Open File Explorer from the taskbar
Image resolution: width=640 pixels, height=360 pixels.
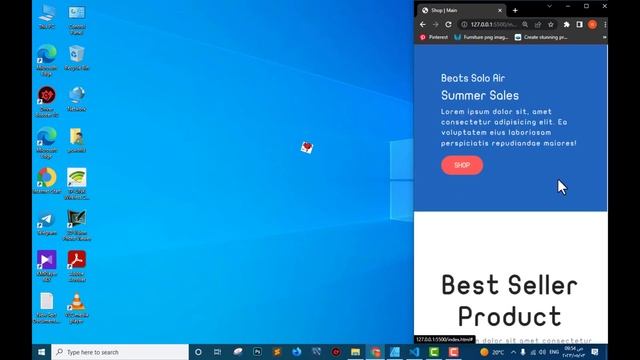[x=356, y=352]
